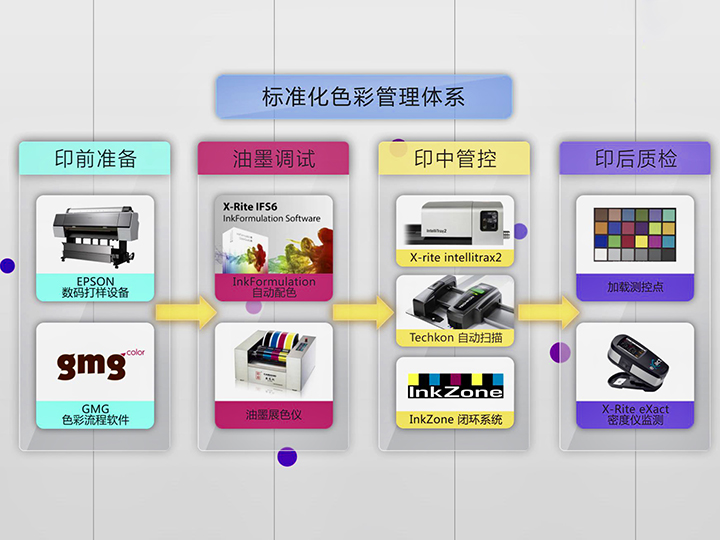
Task: Click the color checker chart thumbnail
Action: coord(635,235)
